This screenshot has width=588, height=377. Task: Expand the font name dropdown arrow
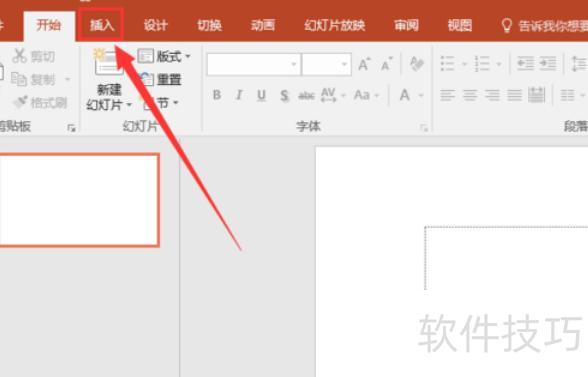coord(294,64)
